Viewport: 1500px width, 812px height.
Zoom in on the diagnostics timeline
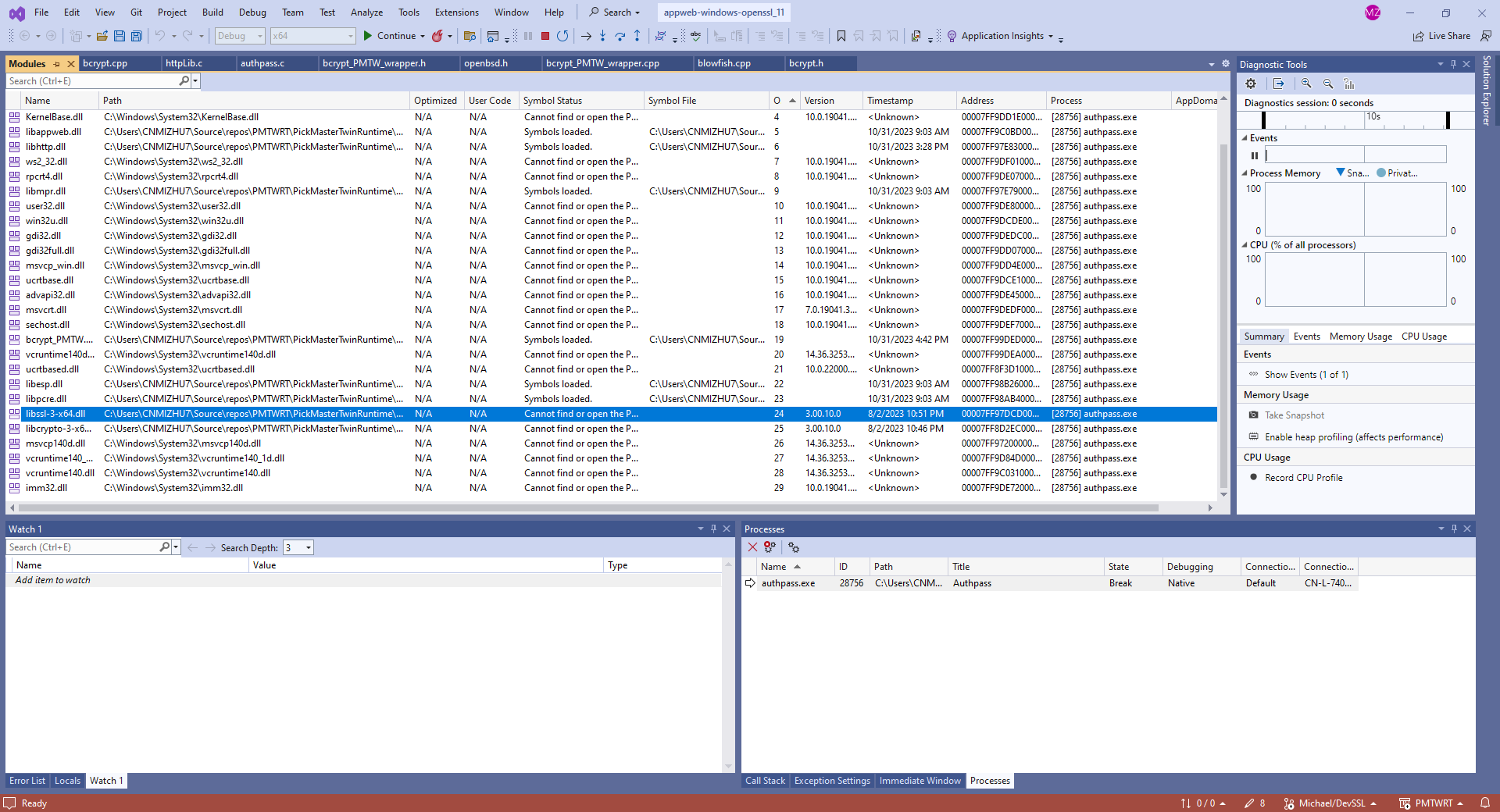(x=1306, y=84)
